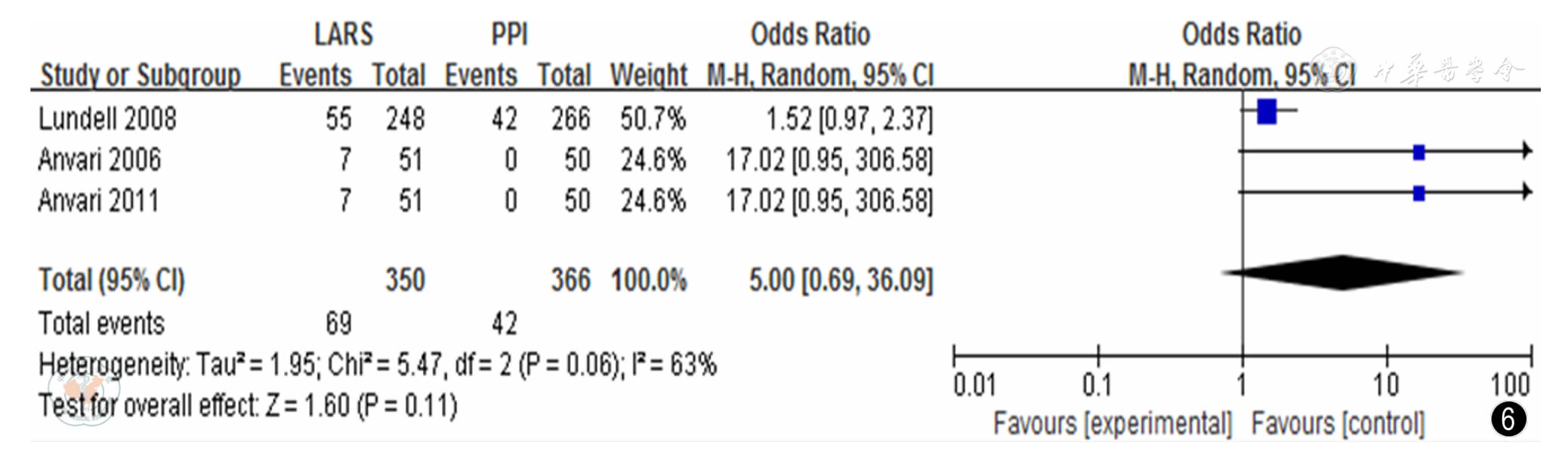
Task: Click the PPI group heading
Action: tap(509, 34)
